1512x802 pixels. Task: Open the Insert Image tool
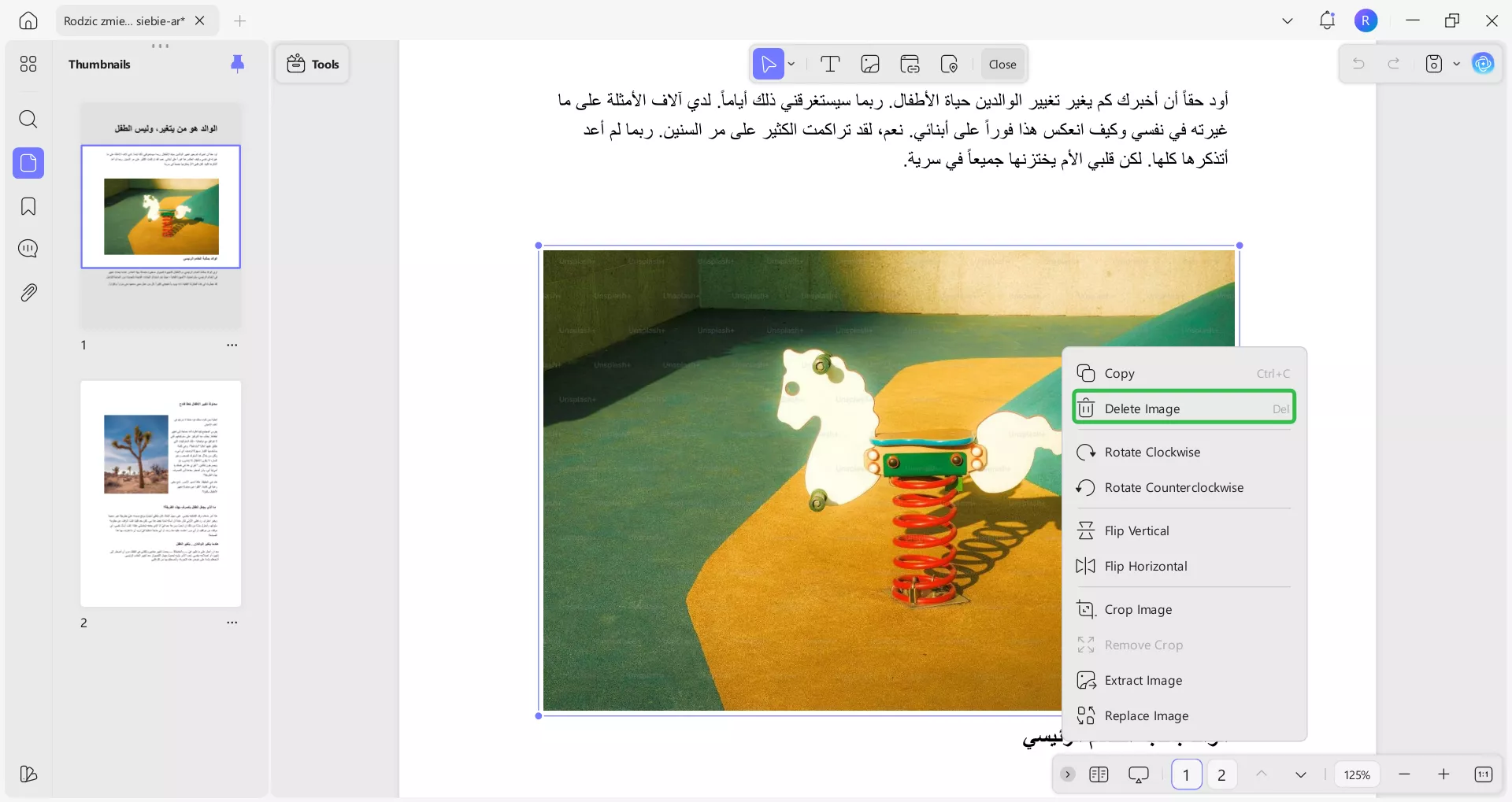[x=870, y=64]
